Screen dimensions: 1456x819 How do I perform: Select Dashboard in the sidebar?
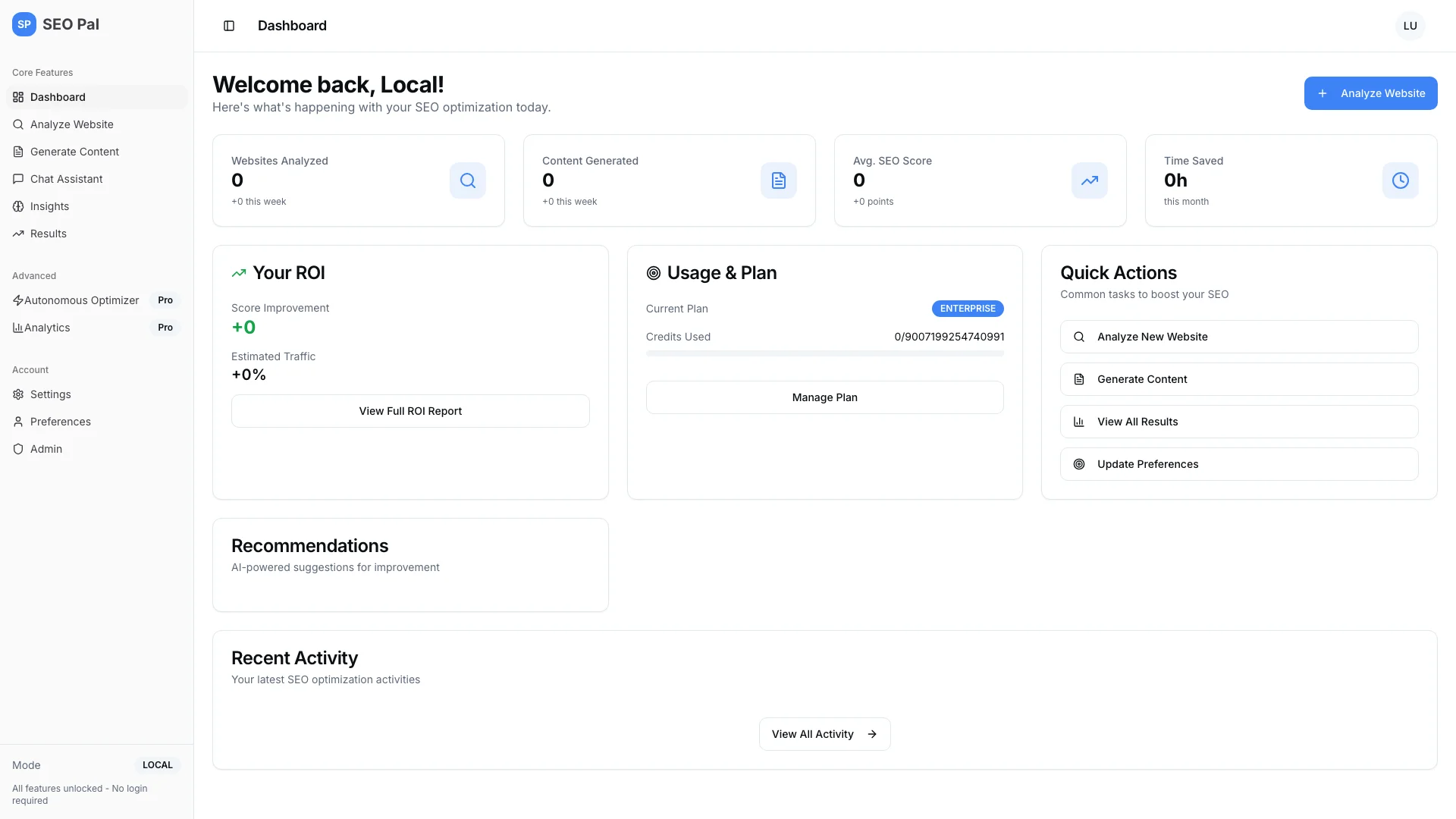pos(57,97)
